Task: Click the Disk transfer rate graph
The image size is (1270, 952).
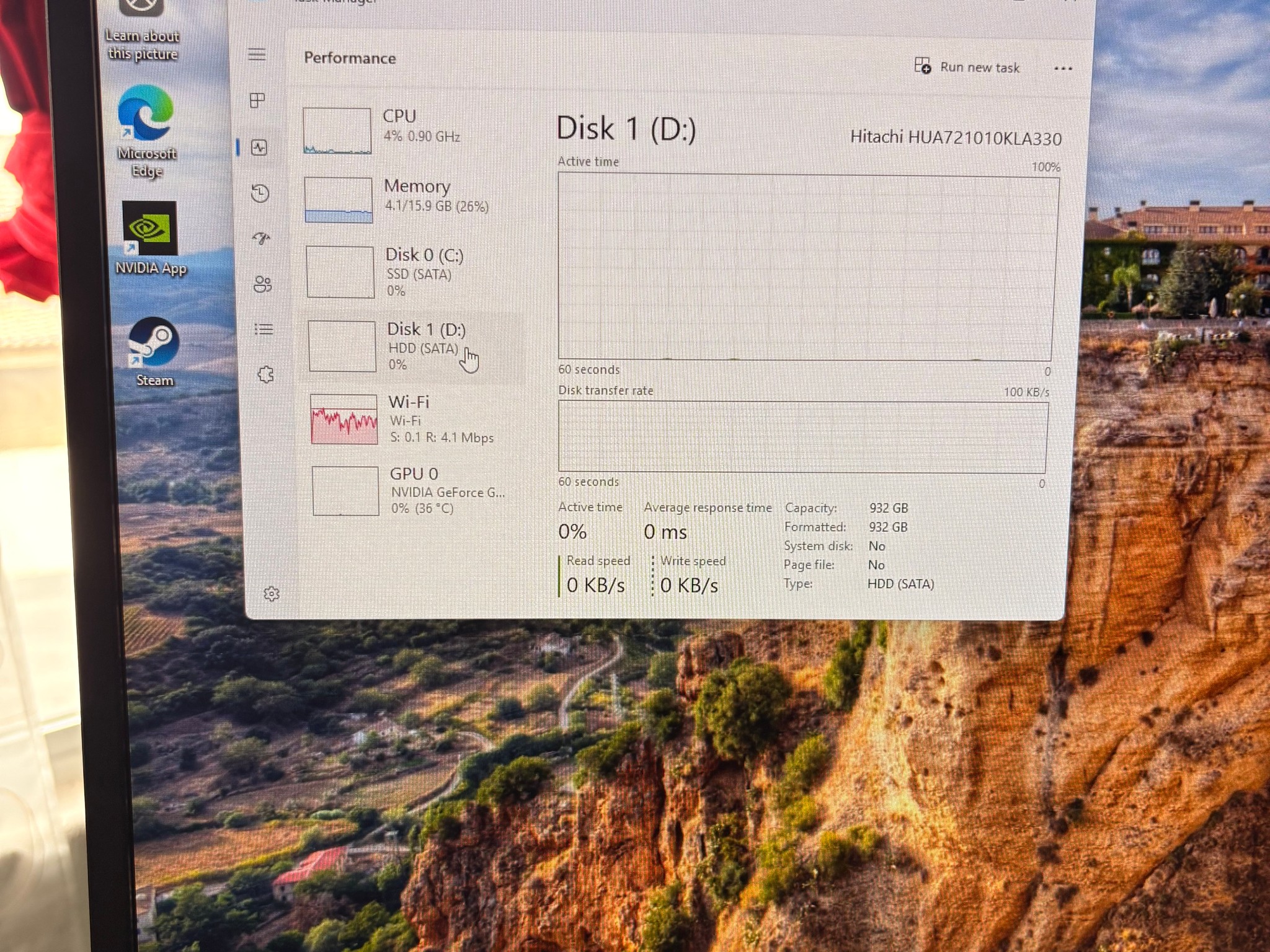Action: [803, 437]
